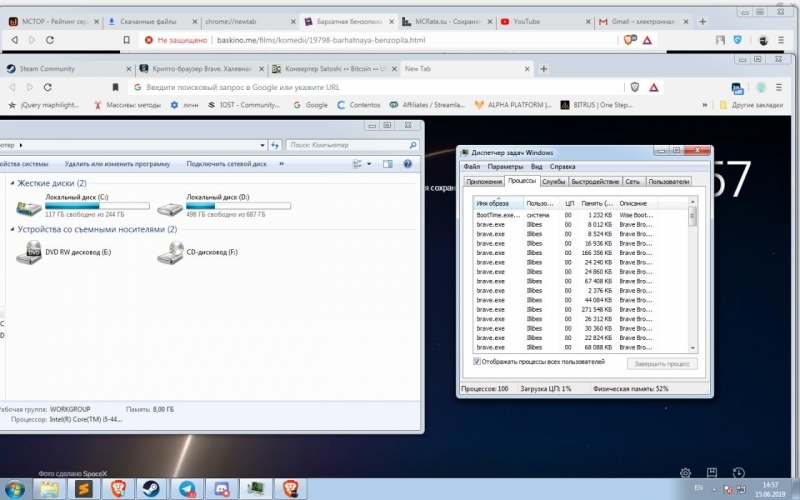This screenshot has width=800, height=500.
Task: Open main menu of the back browser window
Action: 781,40
